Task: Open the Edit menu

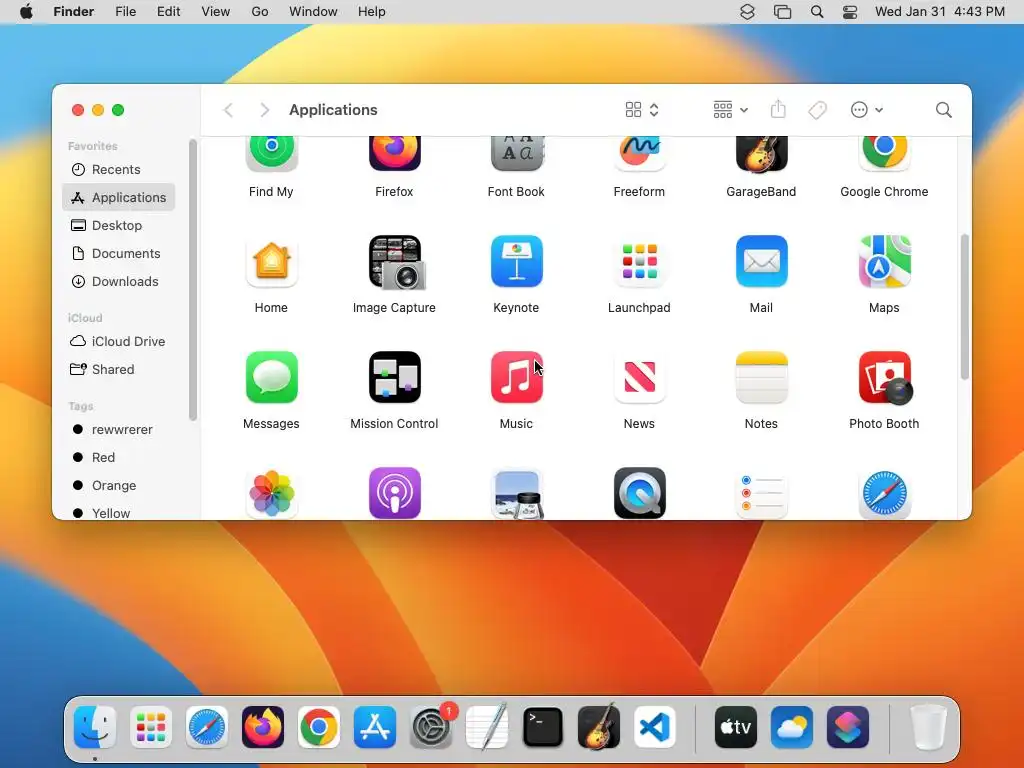Action: pyautogui.click(x=168, y=12)
